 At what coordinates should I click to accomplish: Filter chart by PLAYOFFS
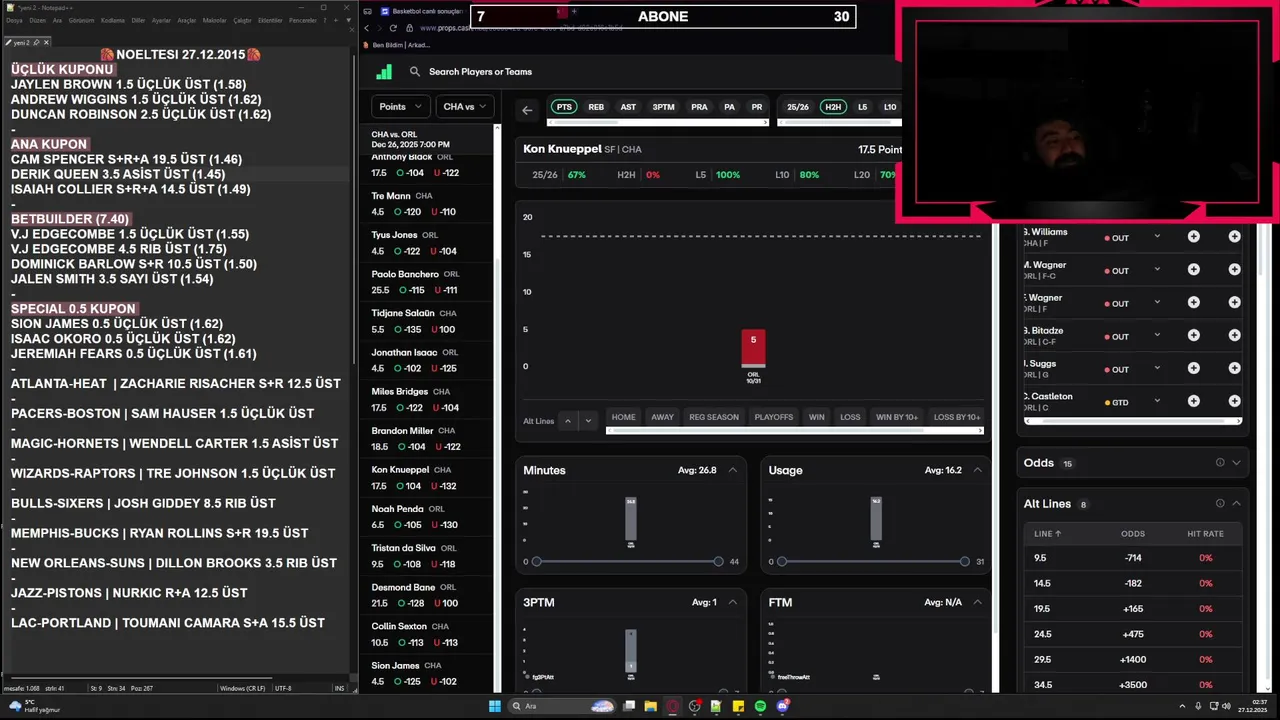[x=774, y=417]
